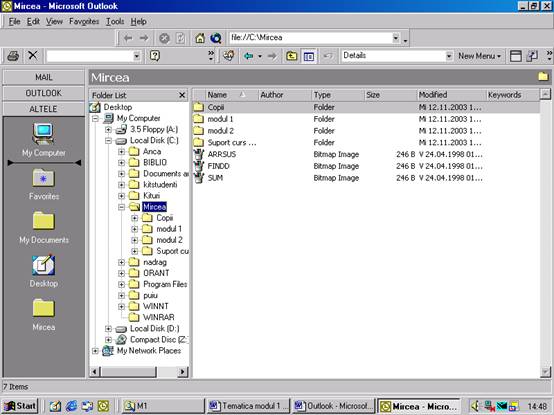Click Internet Explorer quick launch icon

tap(71, 406)
